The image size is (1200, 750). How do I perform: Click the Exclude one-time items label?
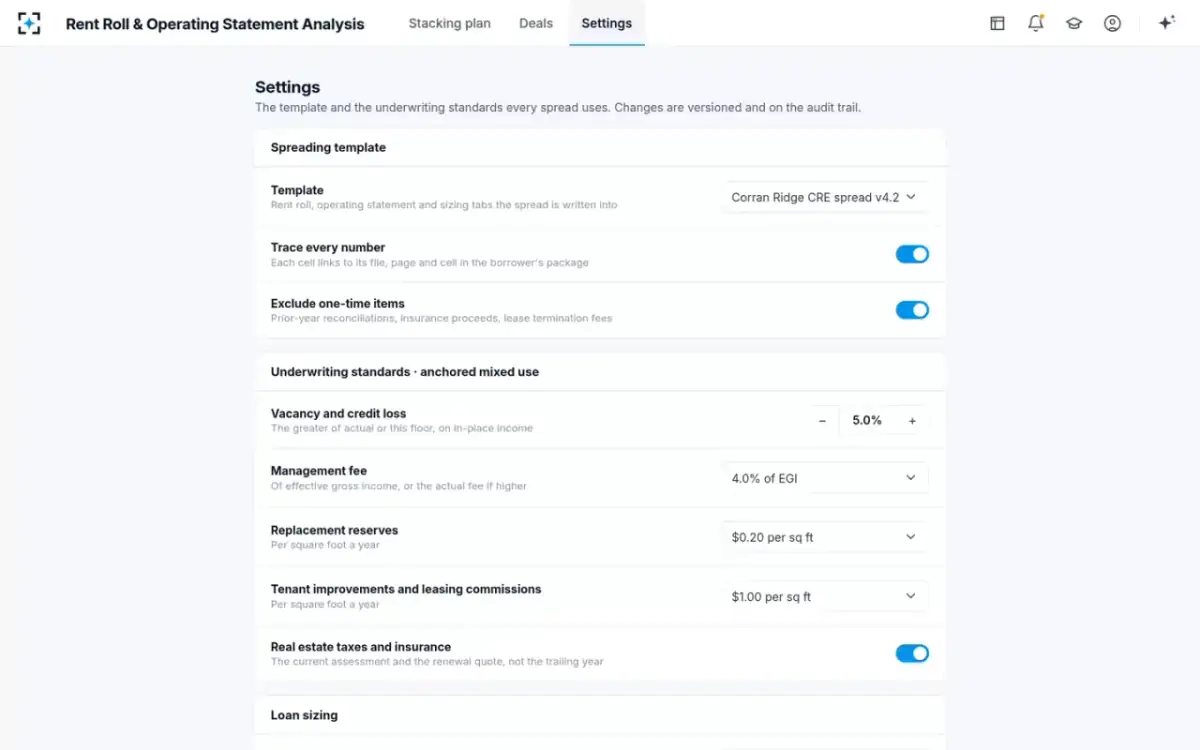[338, 303]
